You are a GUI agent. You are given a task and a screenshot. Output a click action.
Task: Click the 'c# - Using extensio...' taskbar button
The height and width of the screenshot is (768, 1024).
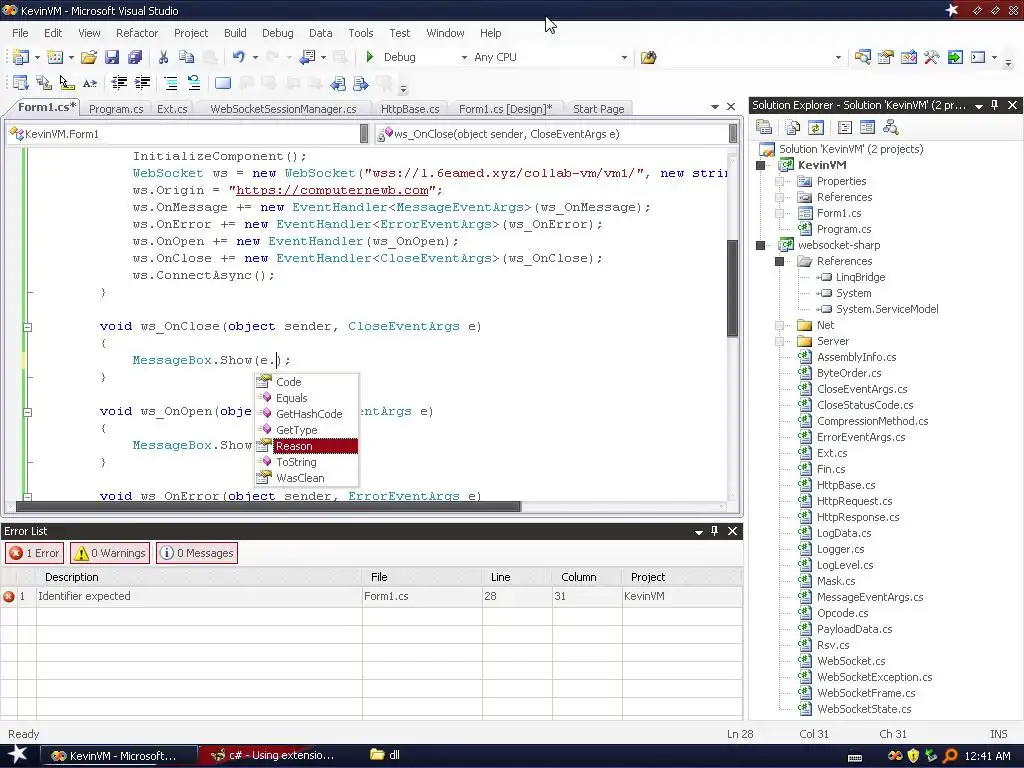click(x=274, y=756)
